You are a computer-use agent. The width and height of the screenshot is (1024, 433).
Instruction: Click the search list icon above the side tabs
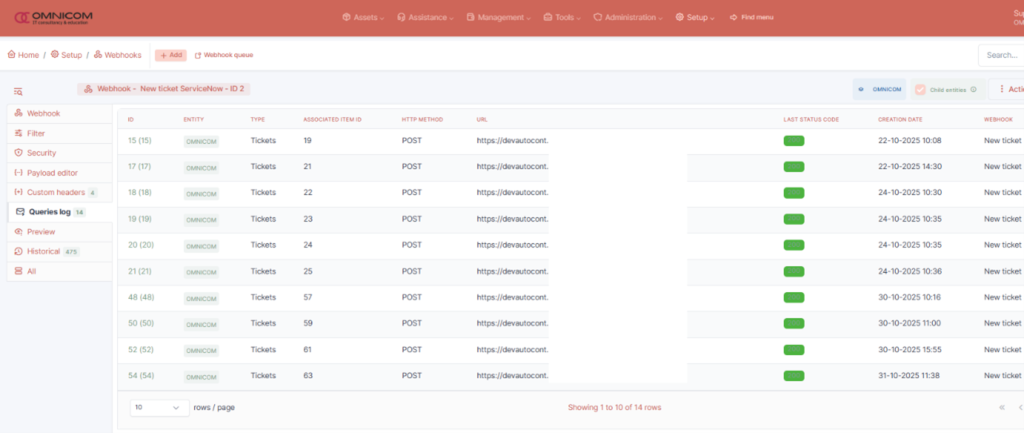point(18,91)
